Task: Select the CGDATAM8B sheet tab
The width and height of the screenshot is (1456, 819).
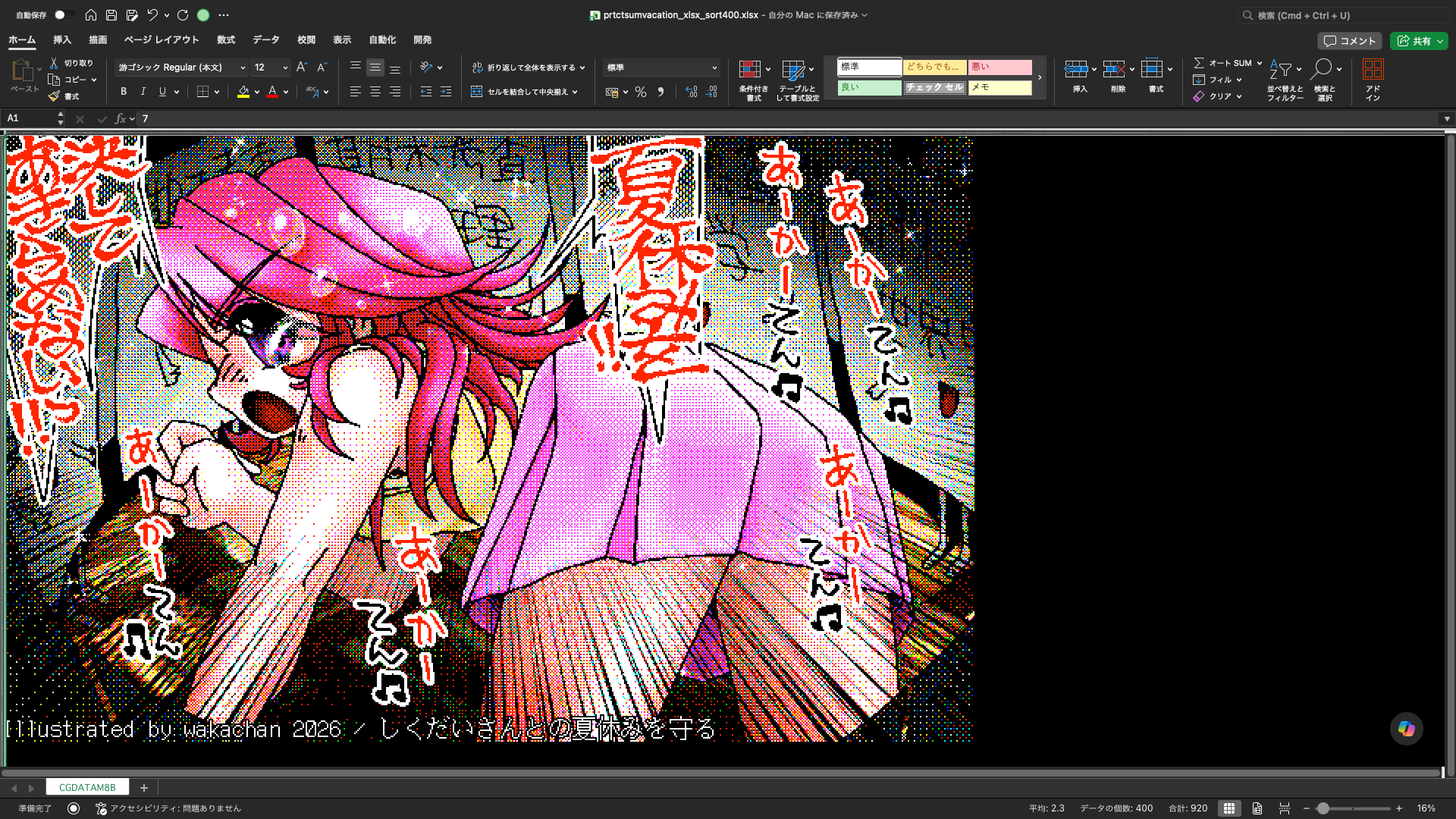Action: 87,787
